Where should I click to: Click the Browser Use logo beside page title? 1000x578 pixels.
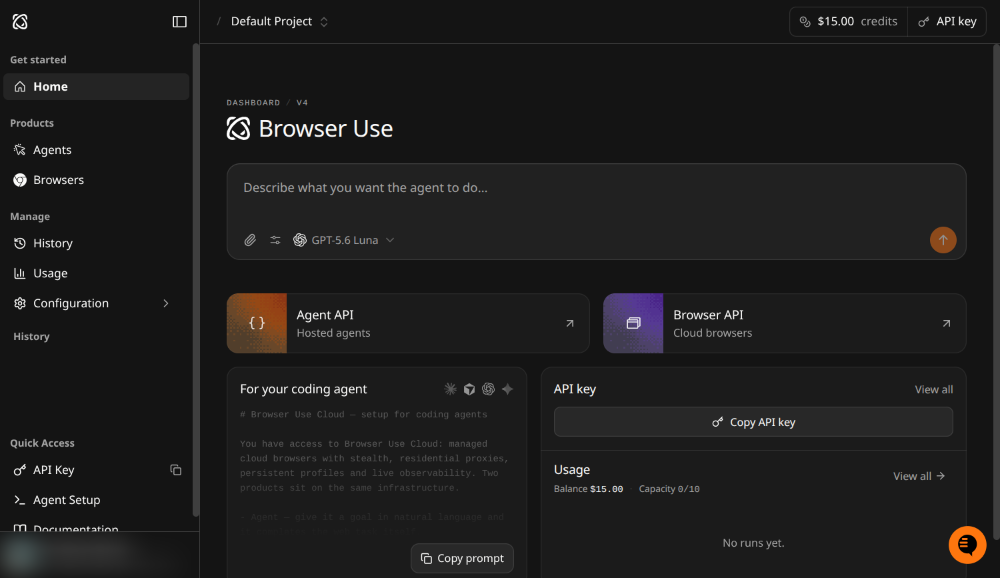[239, 129]
